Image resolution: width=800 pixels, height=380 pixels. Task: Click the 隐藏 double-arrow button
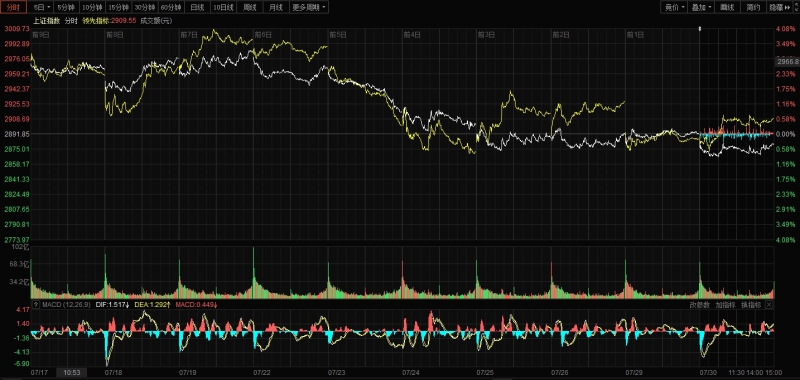click(779, 7)
